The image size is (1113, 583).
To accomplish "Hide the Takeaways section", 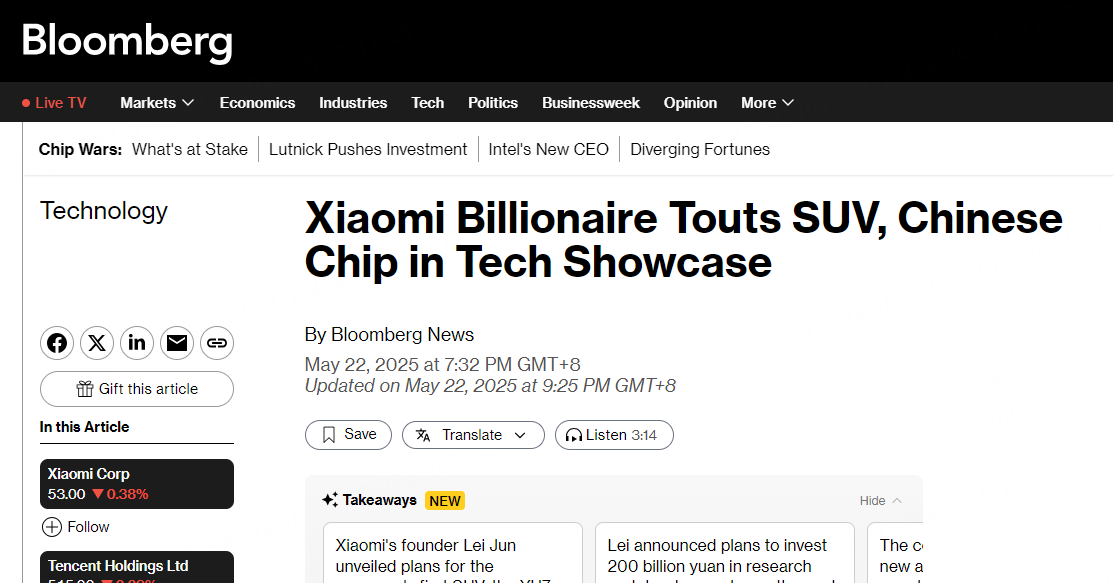I will (x=880, y=500).
